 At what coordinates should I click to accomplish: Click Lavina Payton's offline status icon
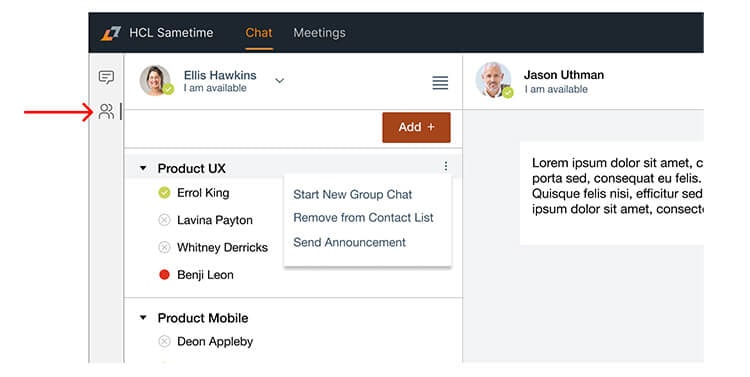[164, 220]
